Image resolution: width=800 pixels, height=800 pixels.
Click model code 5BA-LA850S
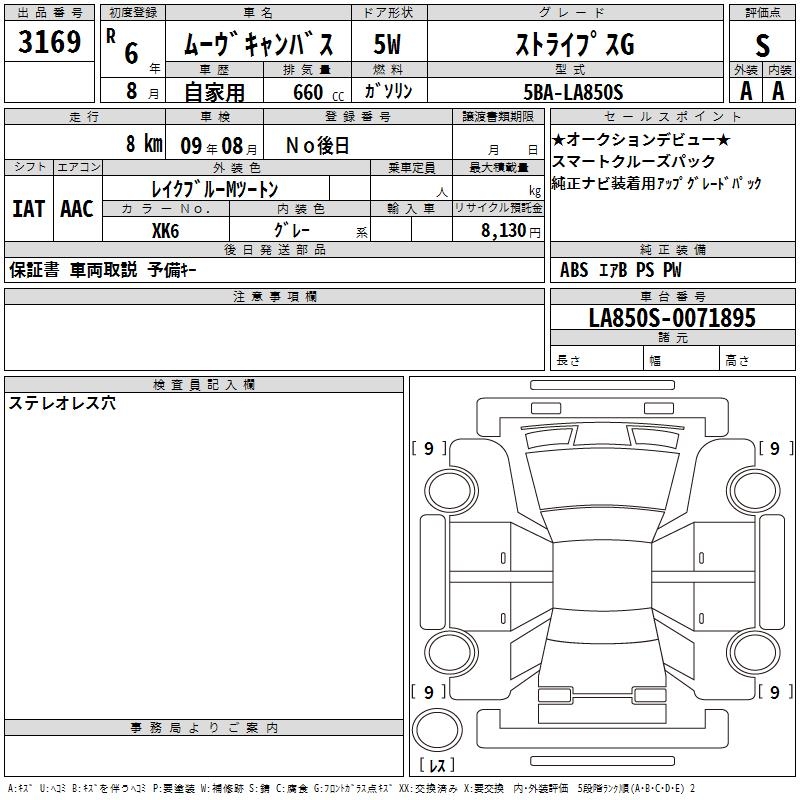[x=573, y=92]
